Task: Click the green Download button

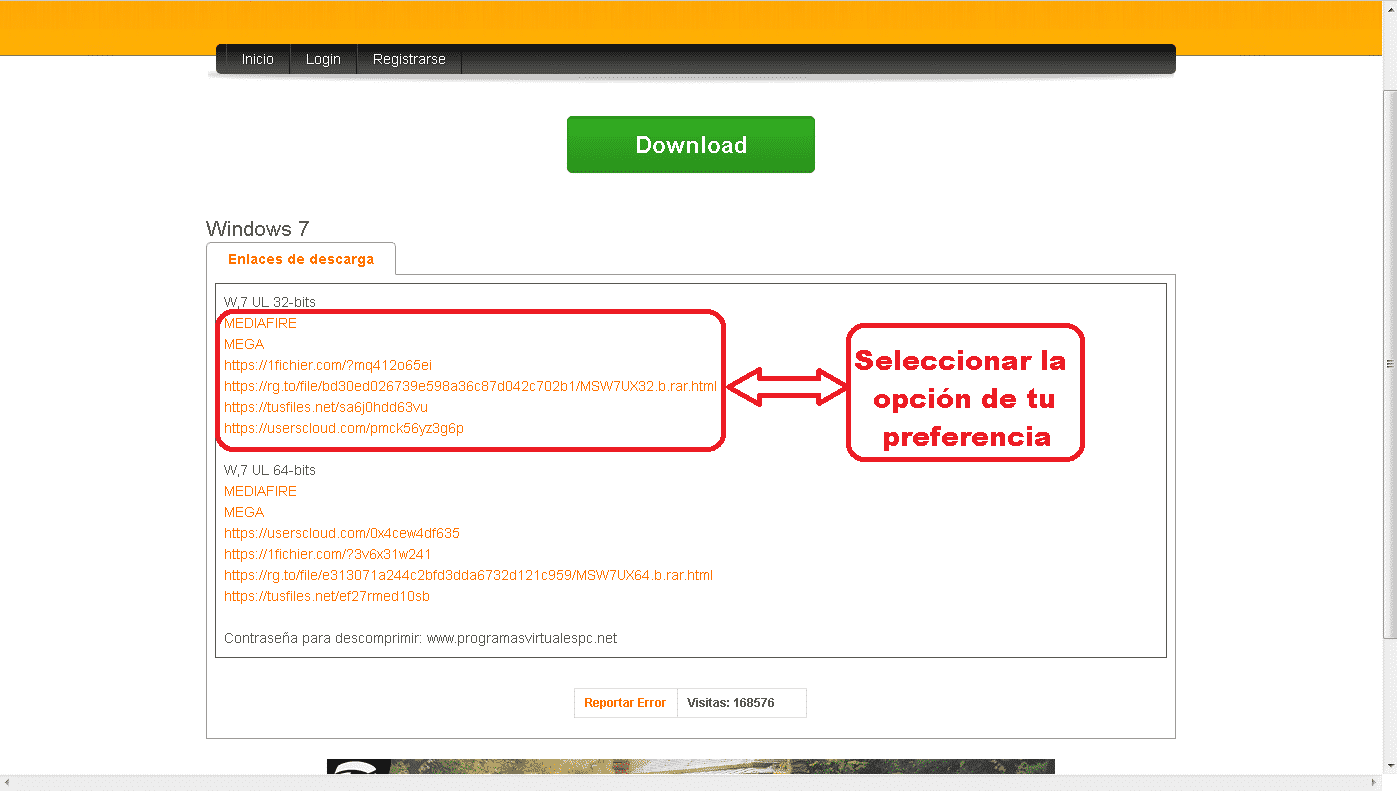Action: 690,145
